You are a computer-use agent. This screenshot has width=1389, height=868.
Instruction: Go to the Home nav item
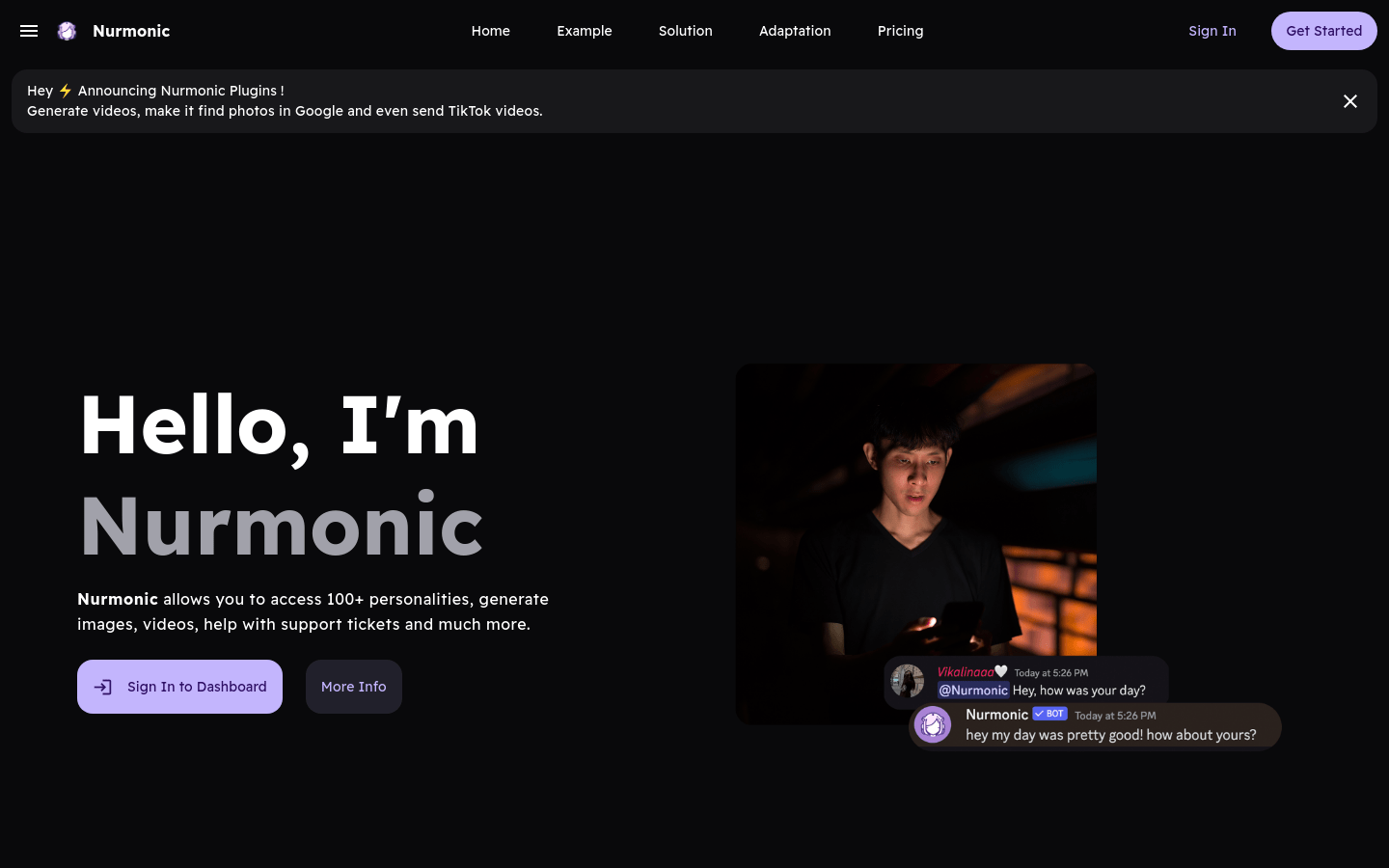tap(490, 31)
